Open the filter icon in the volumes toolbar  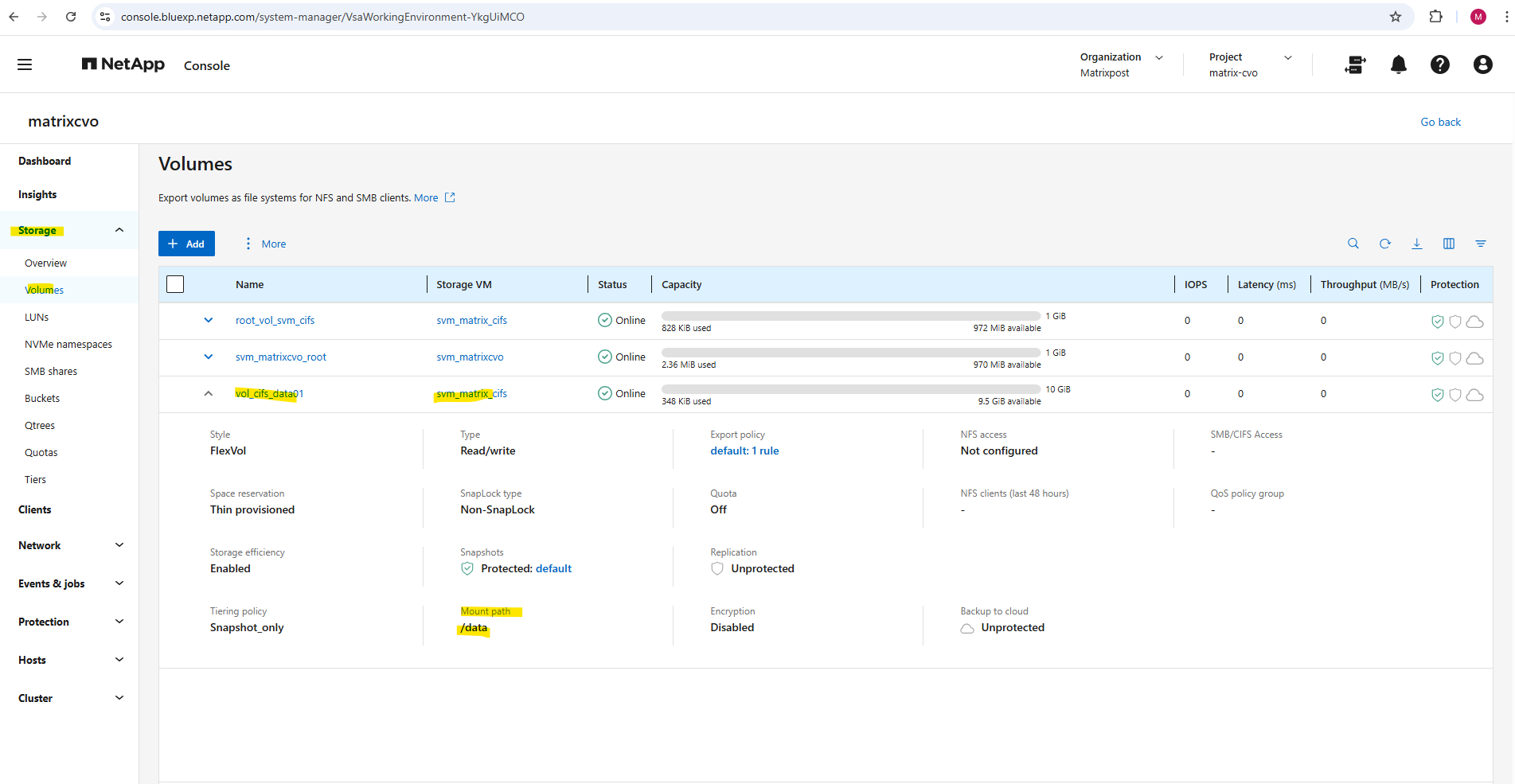(1480, 244)
